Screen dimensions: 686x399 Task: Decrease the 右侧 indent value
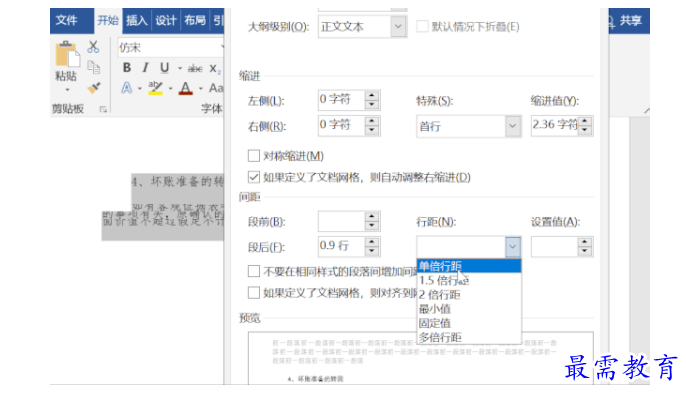tap(372, 130)
